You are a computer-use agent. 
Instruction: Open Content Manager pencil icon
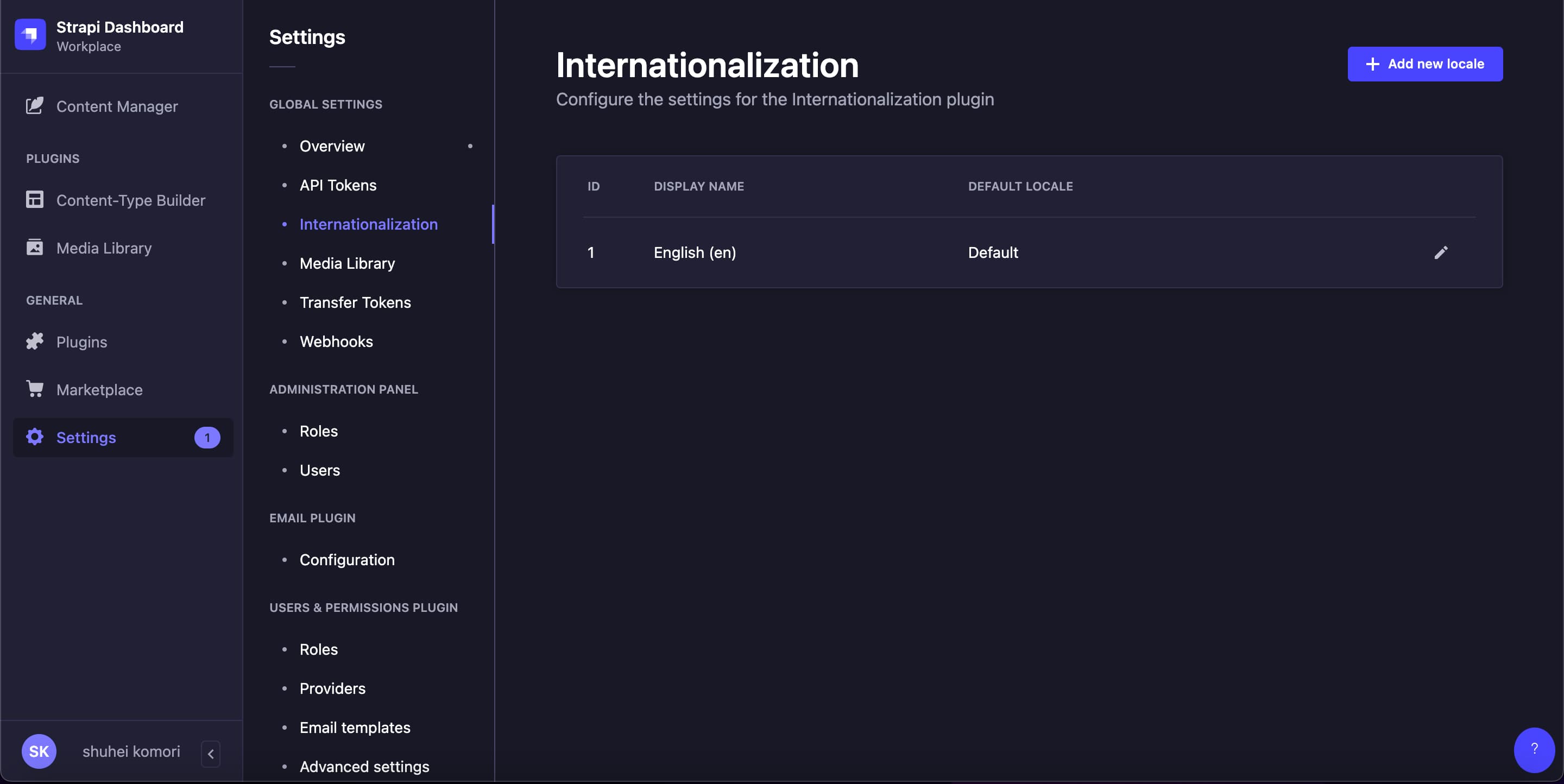coord(35,105)
